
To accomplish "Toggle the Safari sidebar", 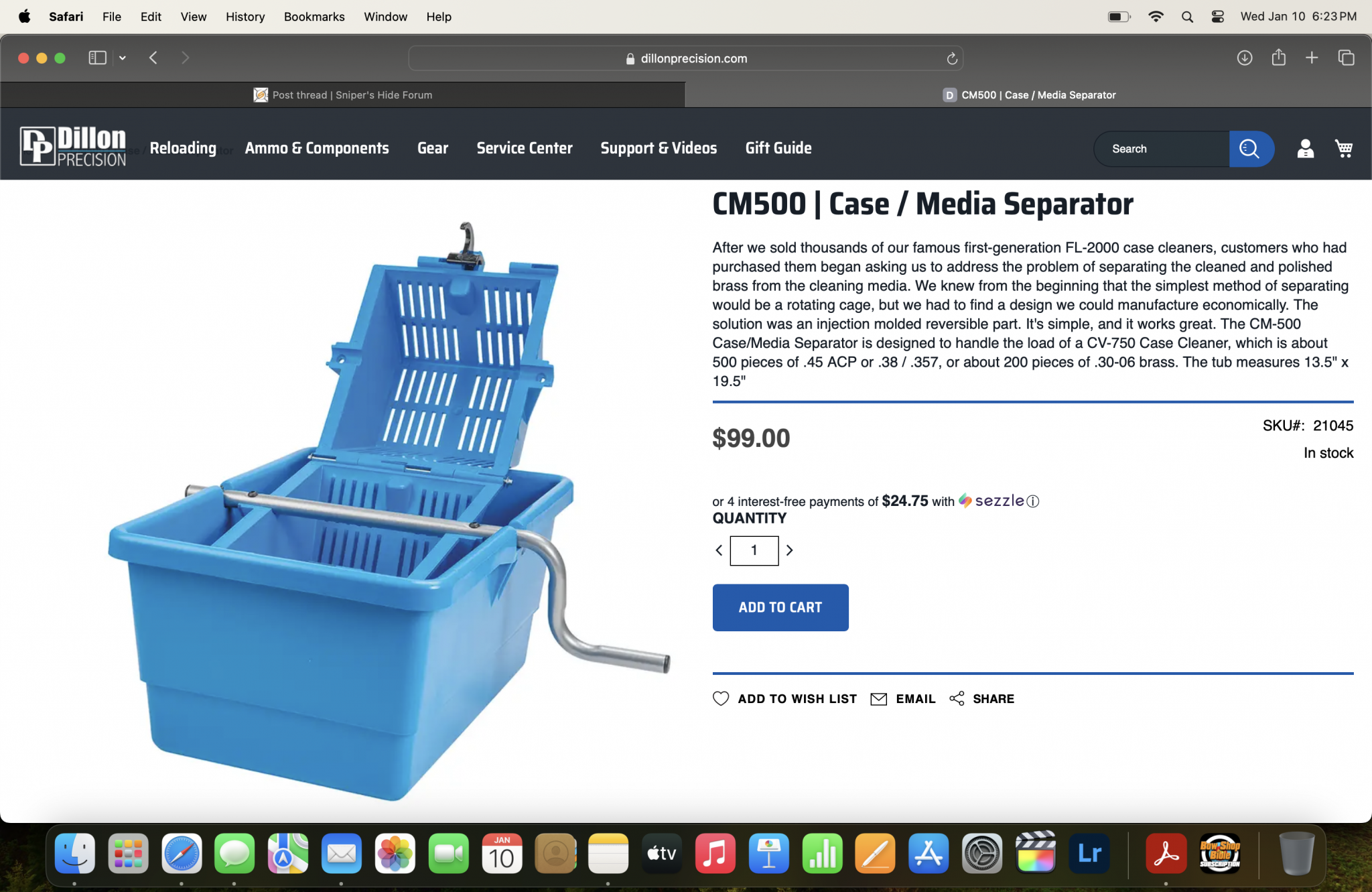I will [98, 58].
